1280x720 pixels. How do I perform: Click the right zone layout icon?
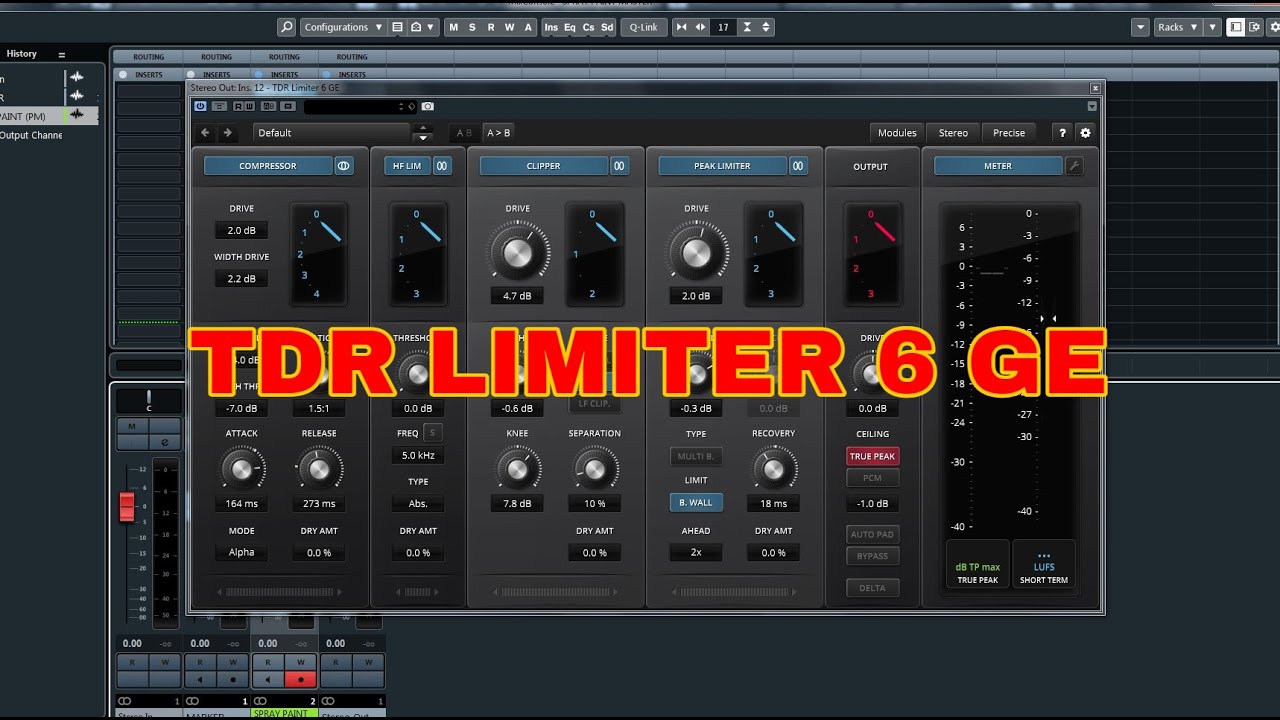tap(1254, 27)
